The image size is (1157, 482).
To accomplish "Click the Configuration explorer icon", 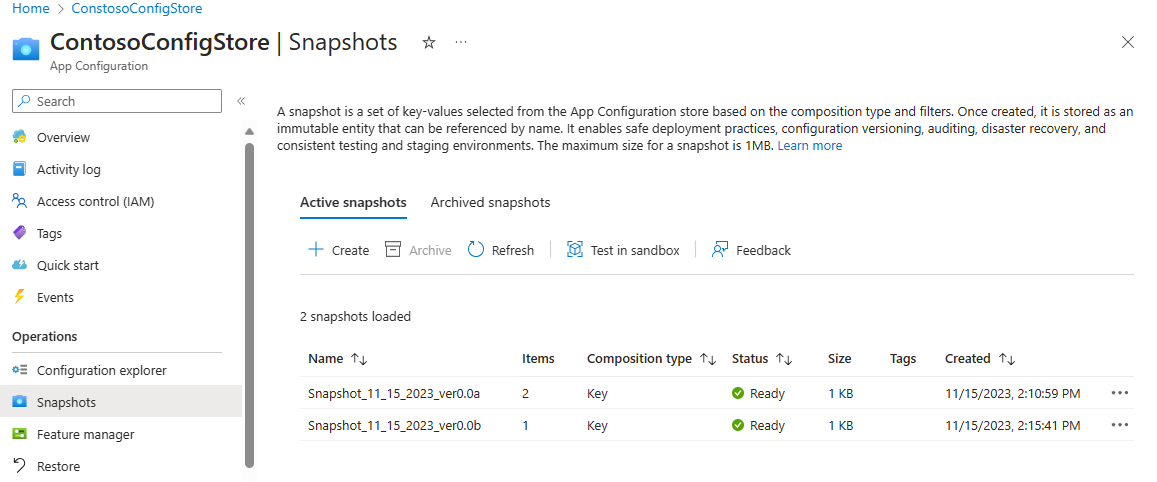I will click(x=20, y=371).
